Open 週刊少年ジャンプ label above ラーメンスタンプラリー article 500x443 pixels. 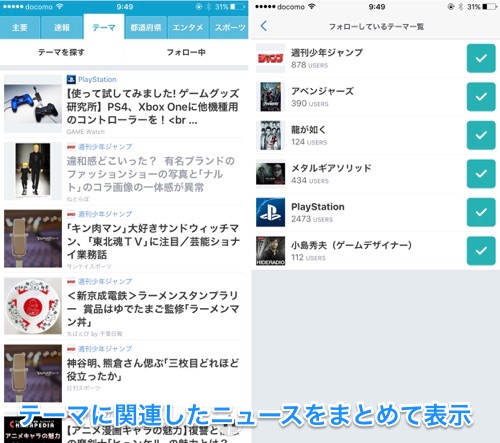(x=105, y=281)
